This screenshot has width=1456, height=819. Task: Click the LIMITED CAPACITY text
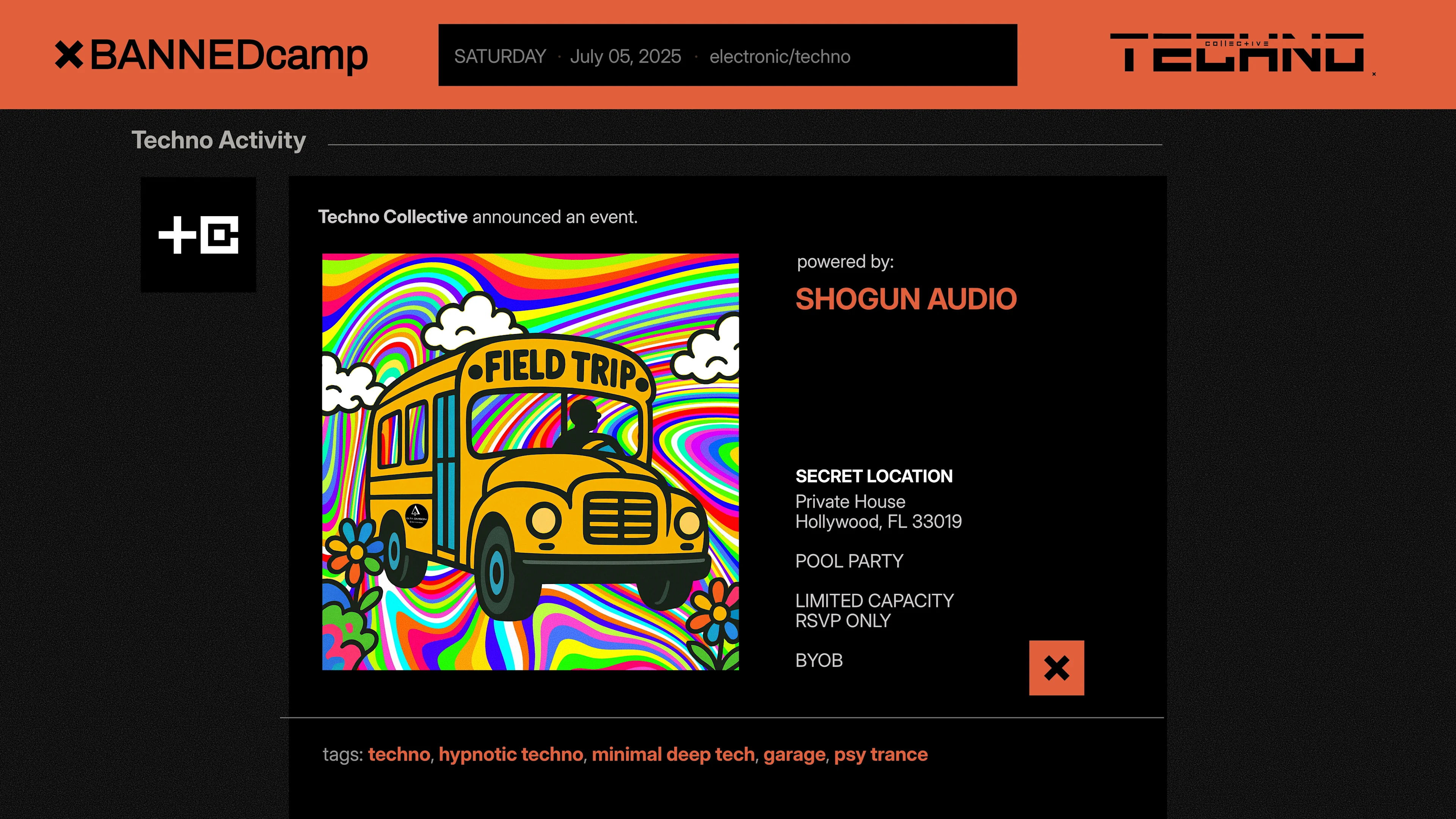[x=874, y=600]
